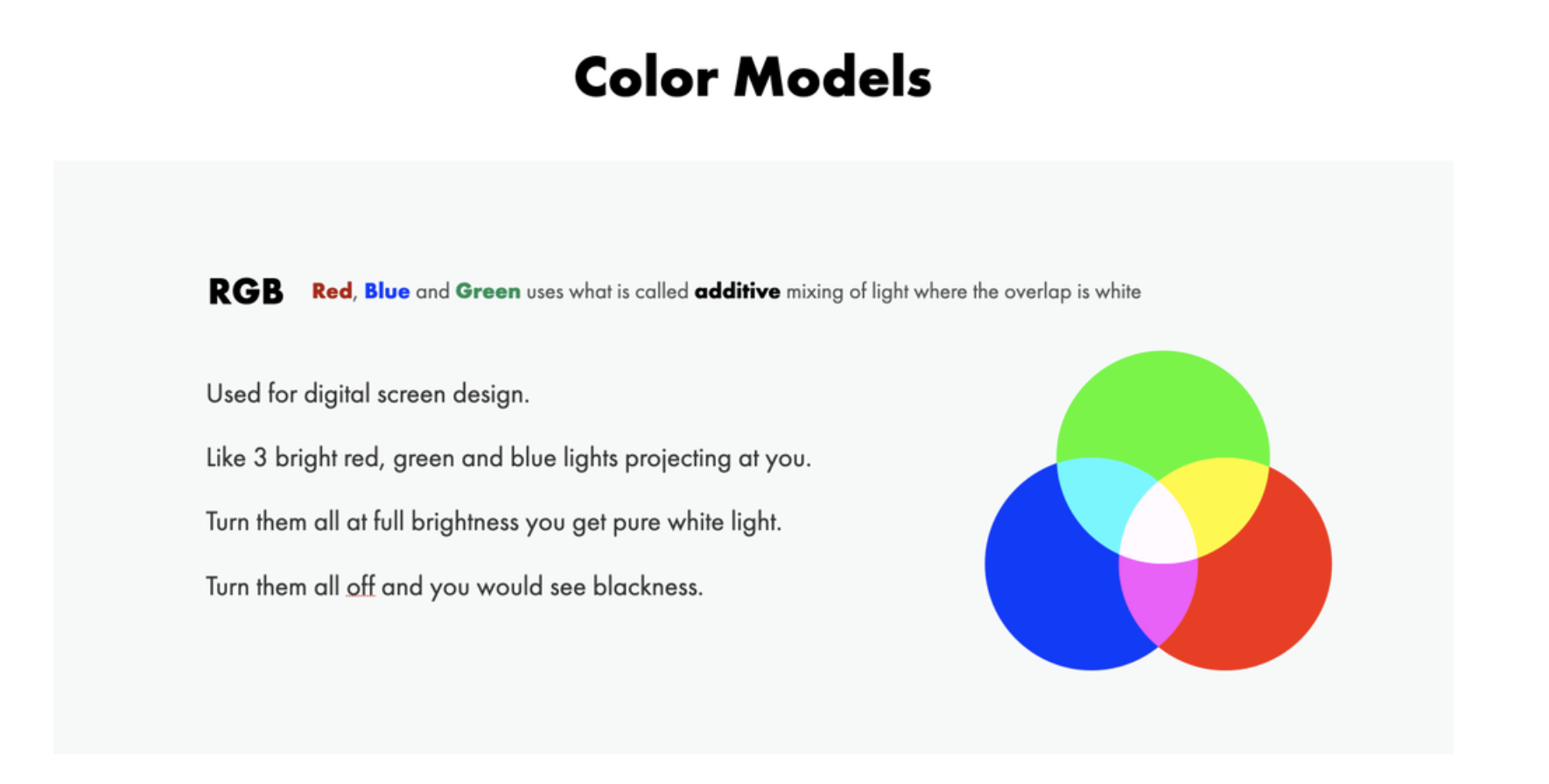Click the underlined word "off"
The width and height of the screenshot is (1549, 784).
pyautogui.click(x=361, y=586)
